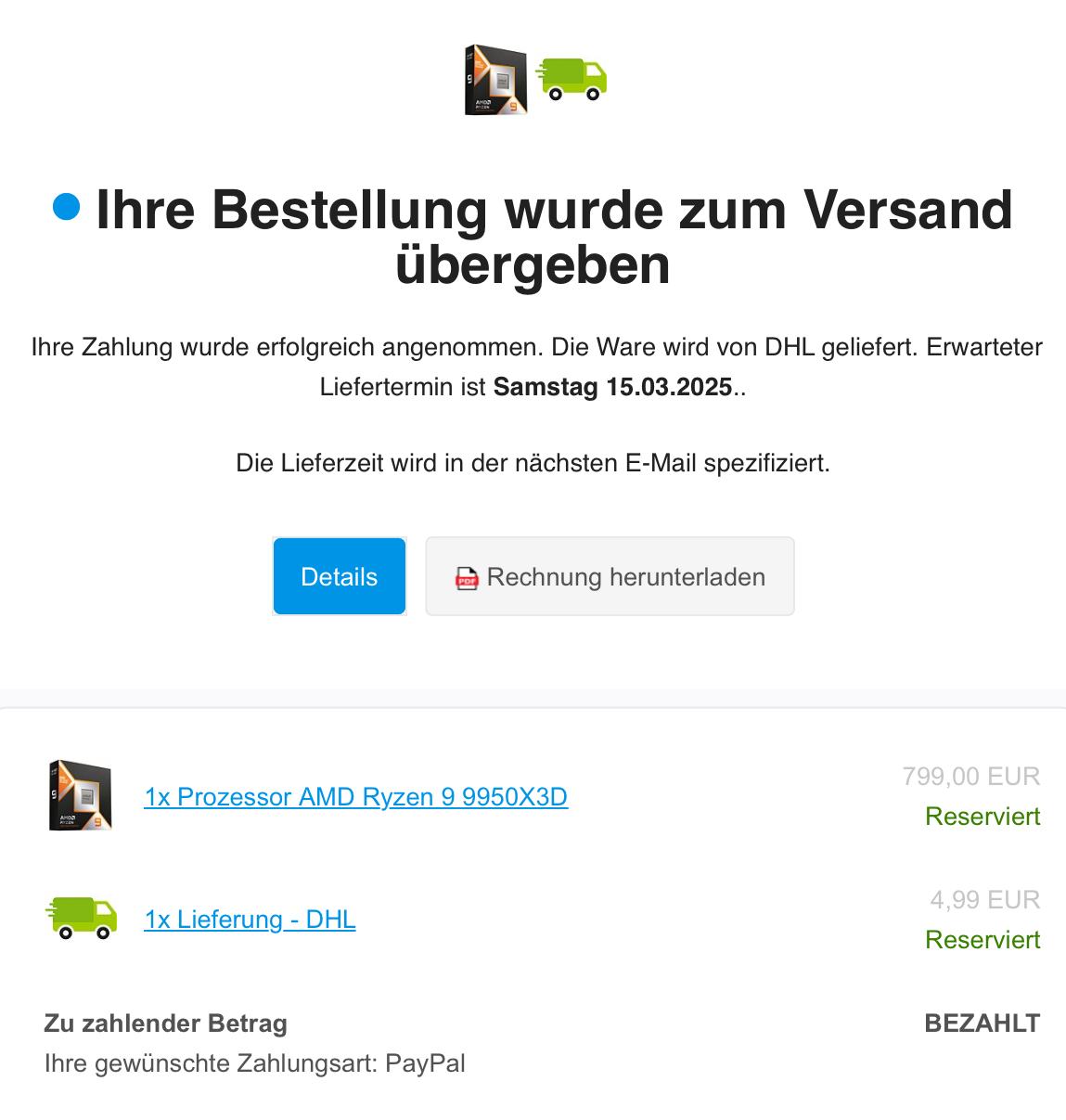Click the PDF icon in invoice button

point(466,578)
